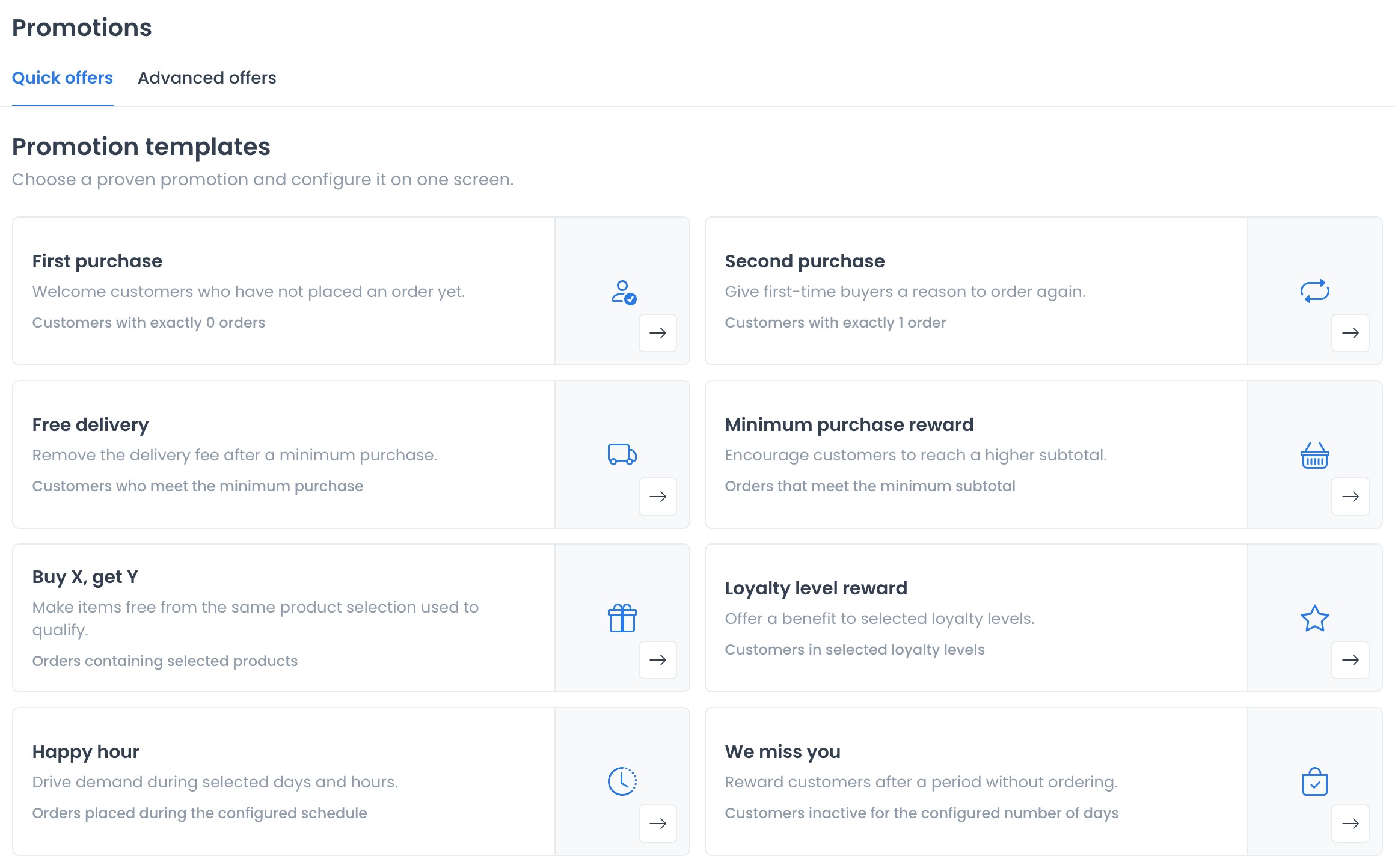Click 'Customers with exactly 0 orders' text
Screen dimensions: 1395x868
149,323
